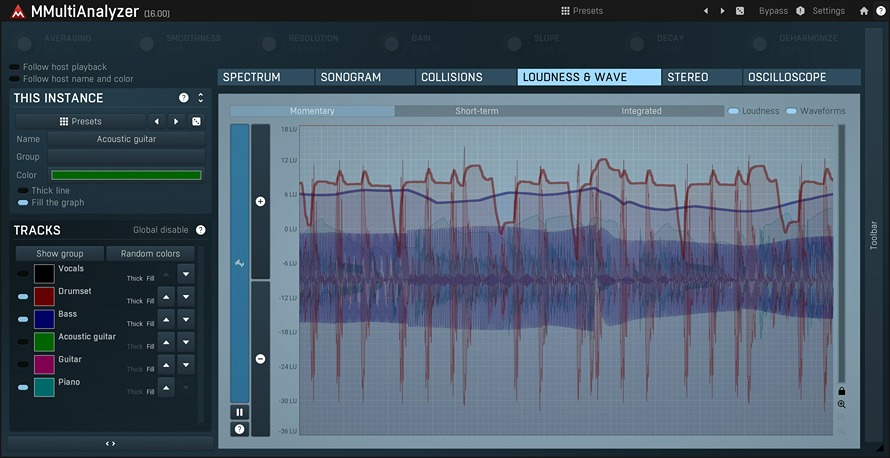The height and width of the screenshot is (458, 890).
Task: Click next preset arrow in This Instance panel
Action: coord(176,121)
